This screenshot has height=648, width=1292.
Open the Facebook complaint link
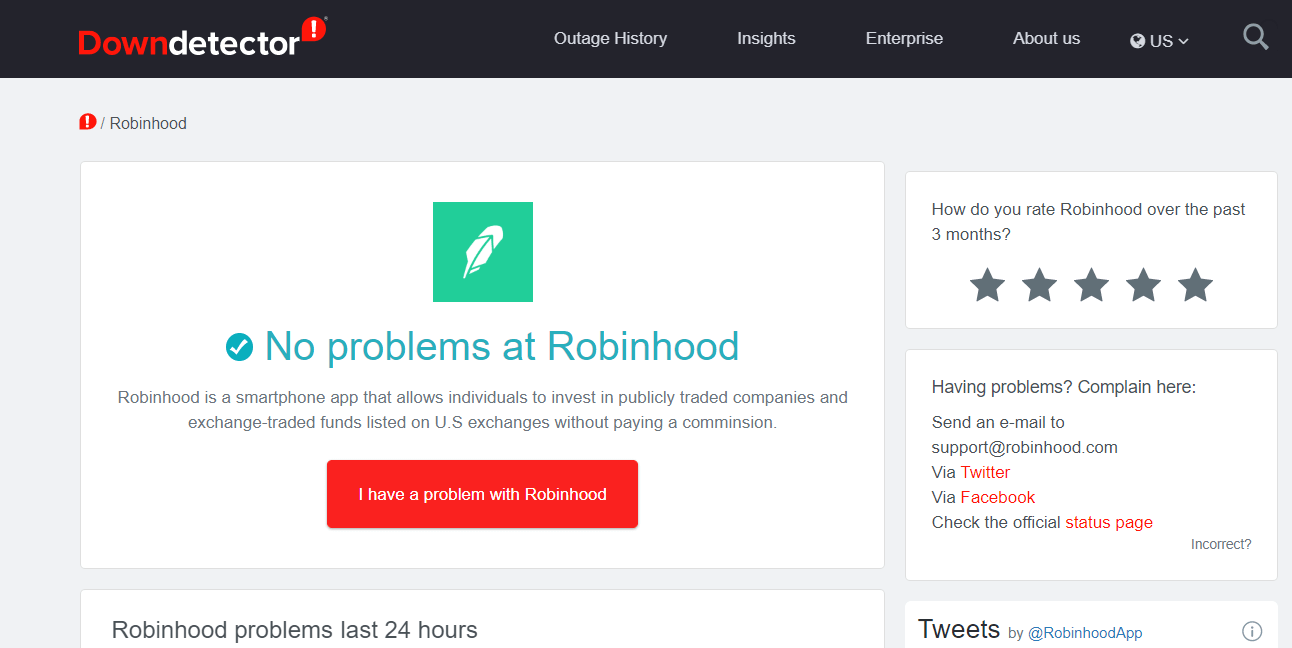(x=997, y=497)
